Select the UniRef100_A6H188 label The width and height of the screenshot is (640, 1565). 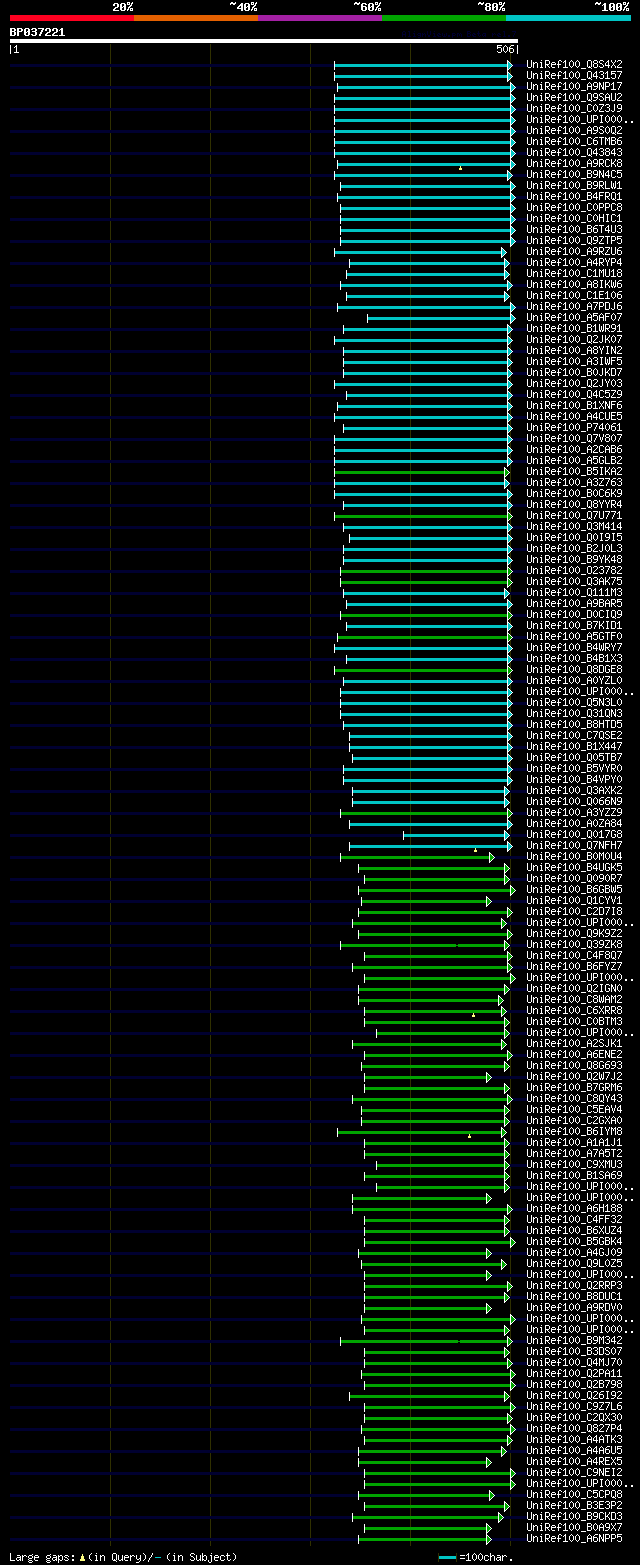[574, 1208]
